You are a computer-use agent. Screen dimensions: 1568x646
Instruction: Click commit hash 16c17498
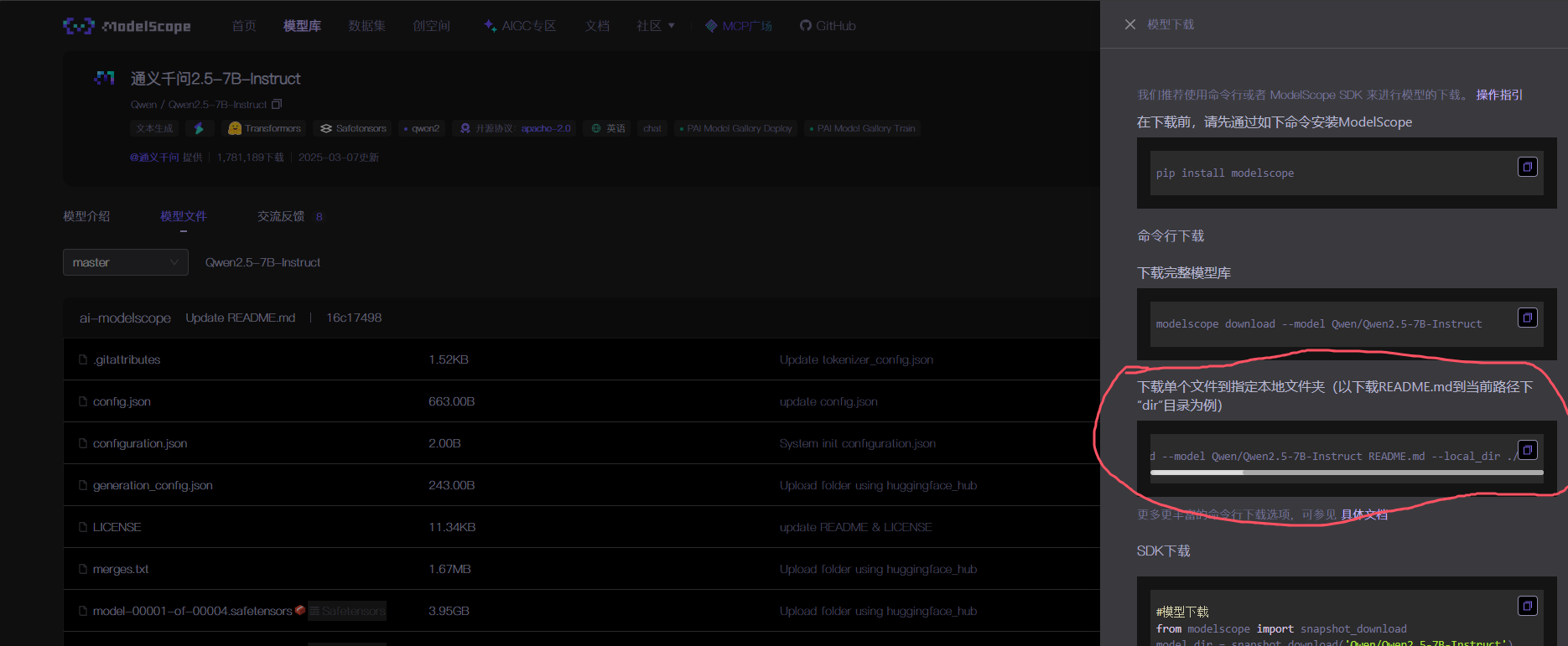(354, 318)
